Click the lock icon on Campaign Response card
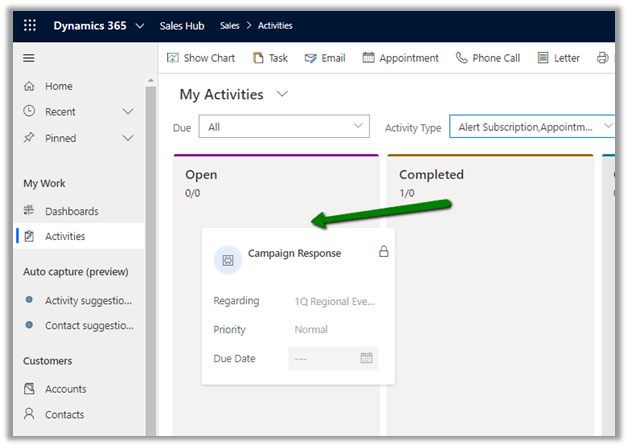The image size is (628, 447). click(x=383, y=252)
